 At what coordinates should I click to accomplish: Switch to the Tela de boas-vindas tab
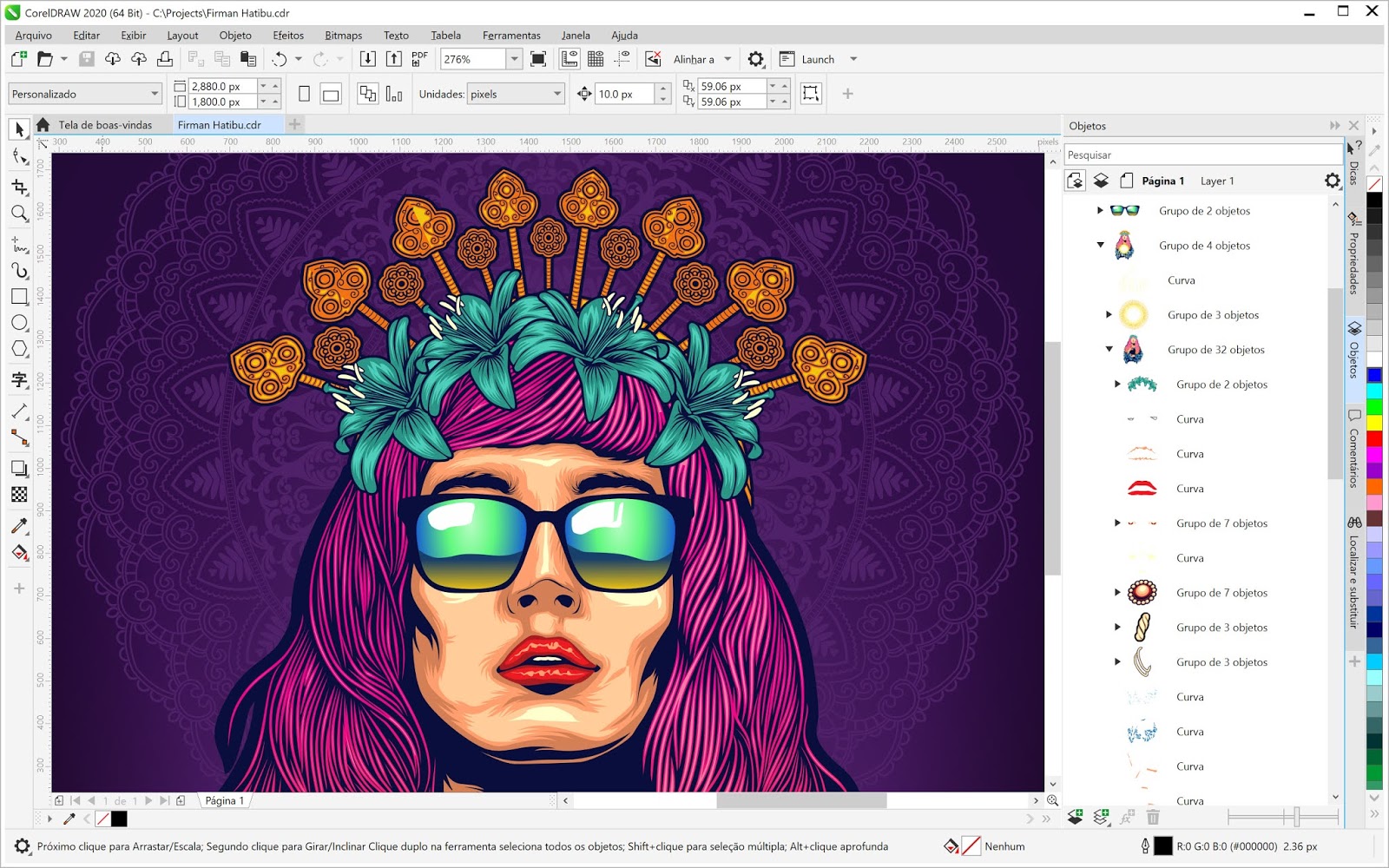104,124
